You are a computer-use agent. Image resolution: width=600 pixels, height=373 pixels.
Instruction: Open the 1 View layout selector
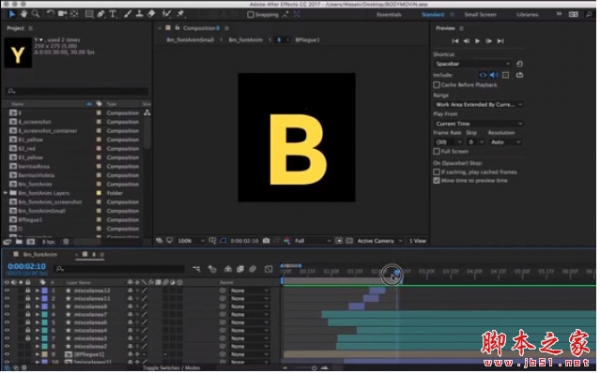pyautogui.click(x=417, y=241)
